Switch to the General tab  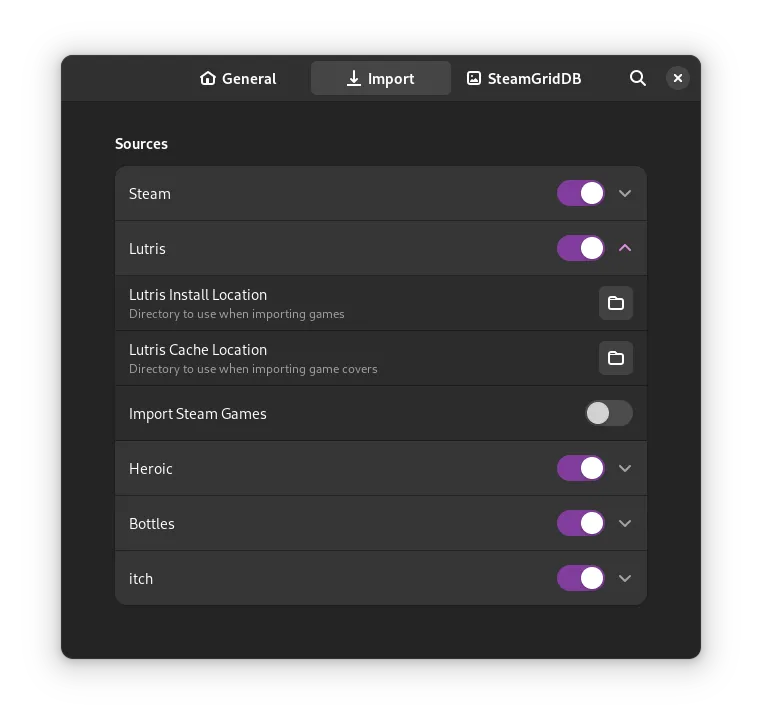tap(238, 78)
